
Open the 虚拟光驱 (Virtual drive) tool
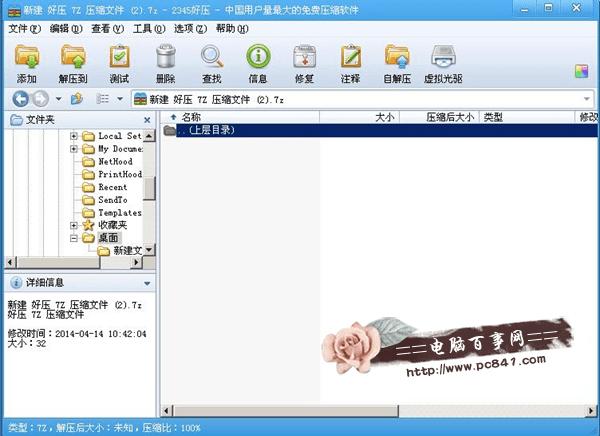tap(443, 57)
